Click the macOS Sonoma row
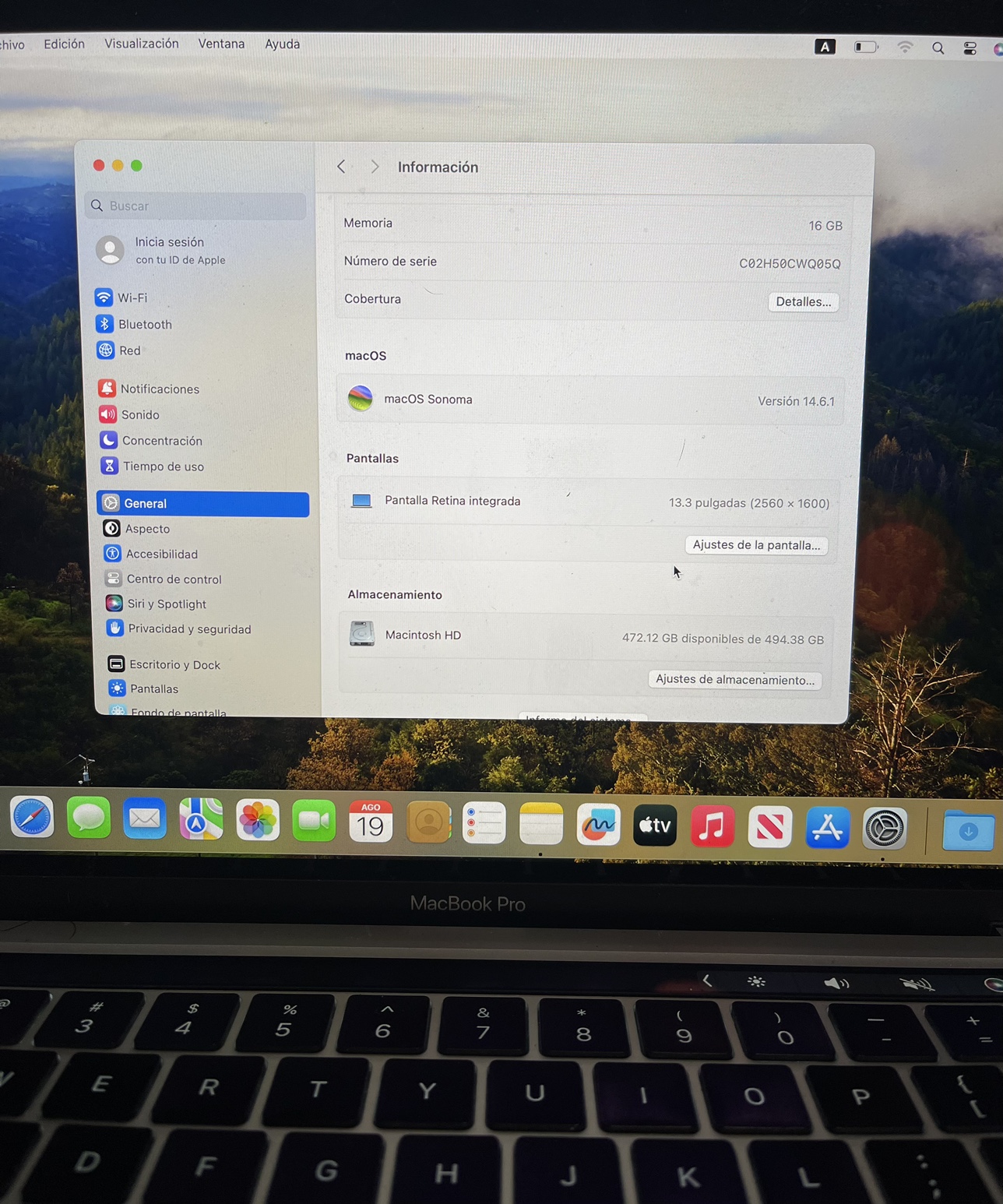Screen dimensions: 1003x1204 591,400
